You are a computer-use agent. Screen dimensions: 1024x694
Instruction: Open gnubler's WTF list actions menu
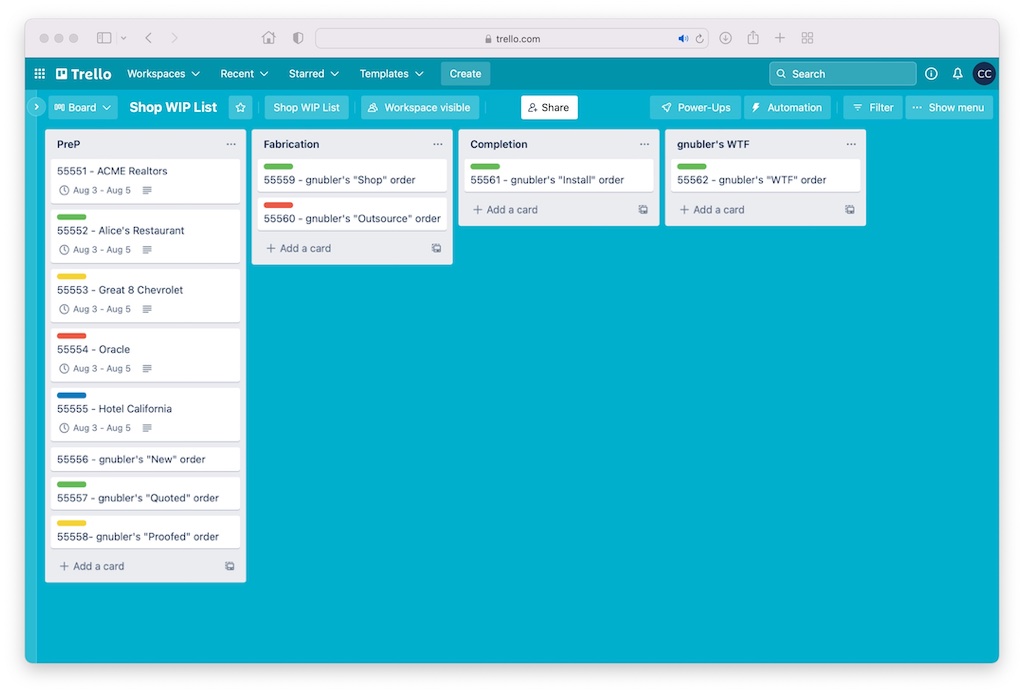(851, 144)
